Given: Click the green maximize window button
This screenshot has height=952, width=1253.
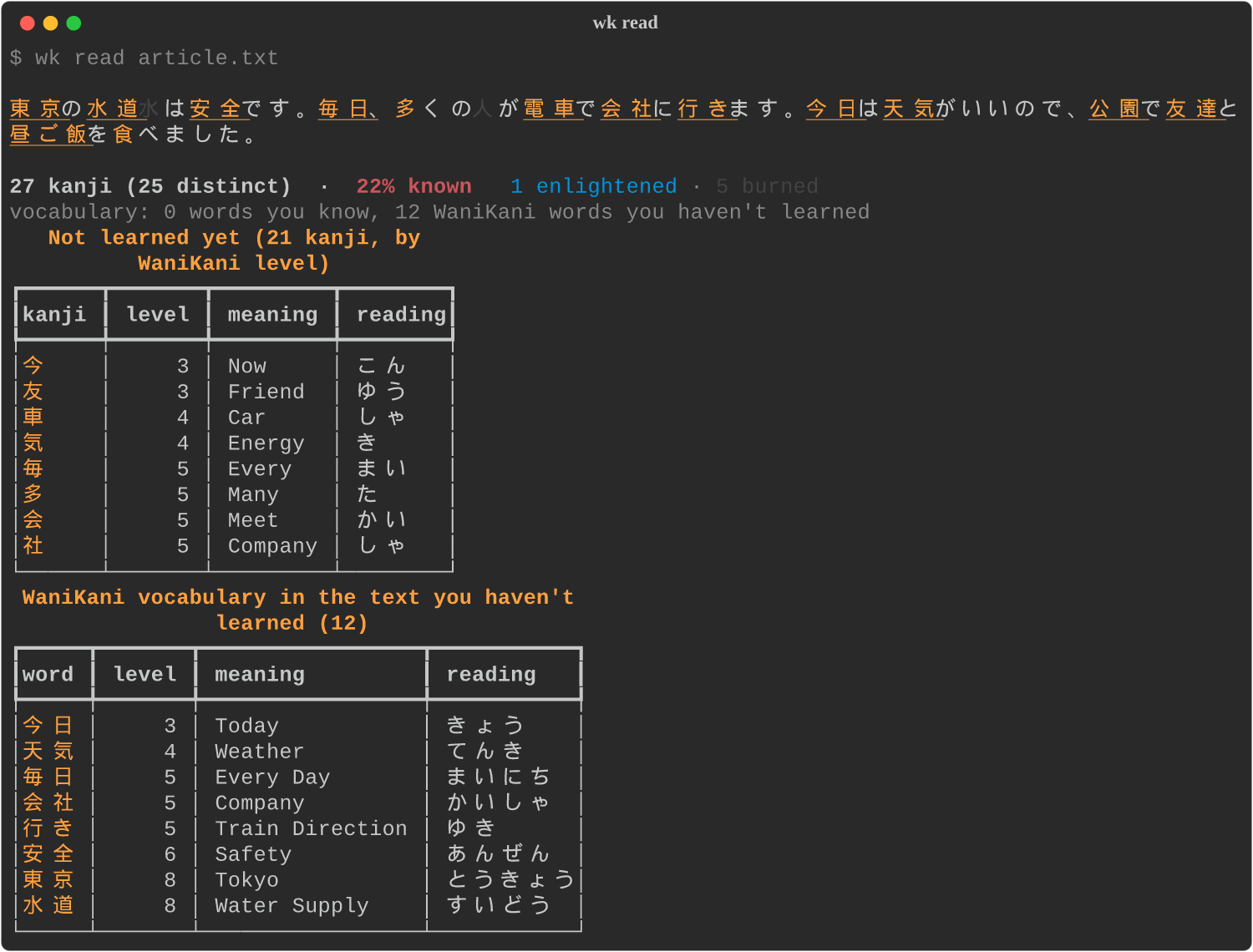Looking at the screenshot, I should [x=74, y=23].
